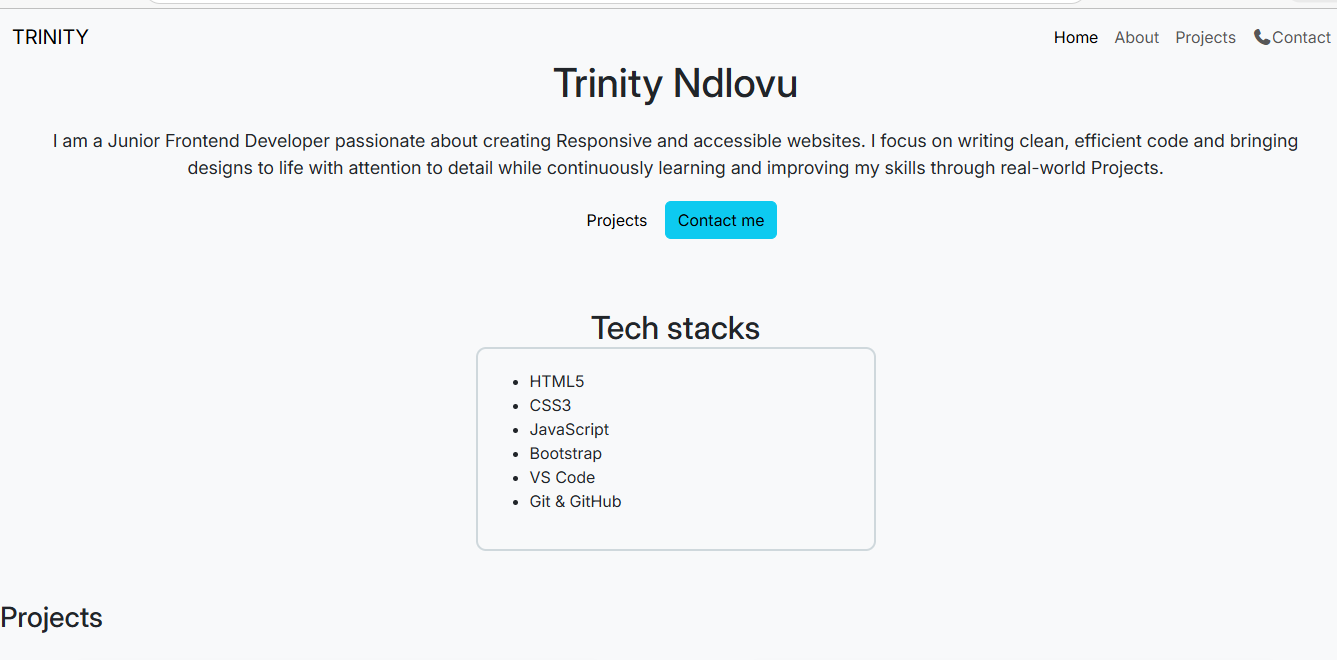The height and width of the screenshot is (660, 1337).
Task: Open the Contact section from the navbar
Action: [1297, 37]
